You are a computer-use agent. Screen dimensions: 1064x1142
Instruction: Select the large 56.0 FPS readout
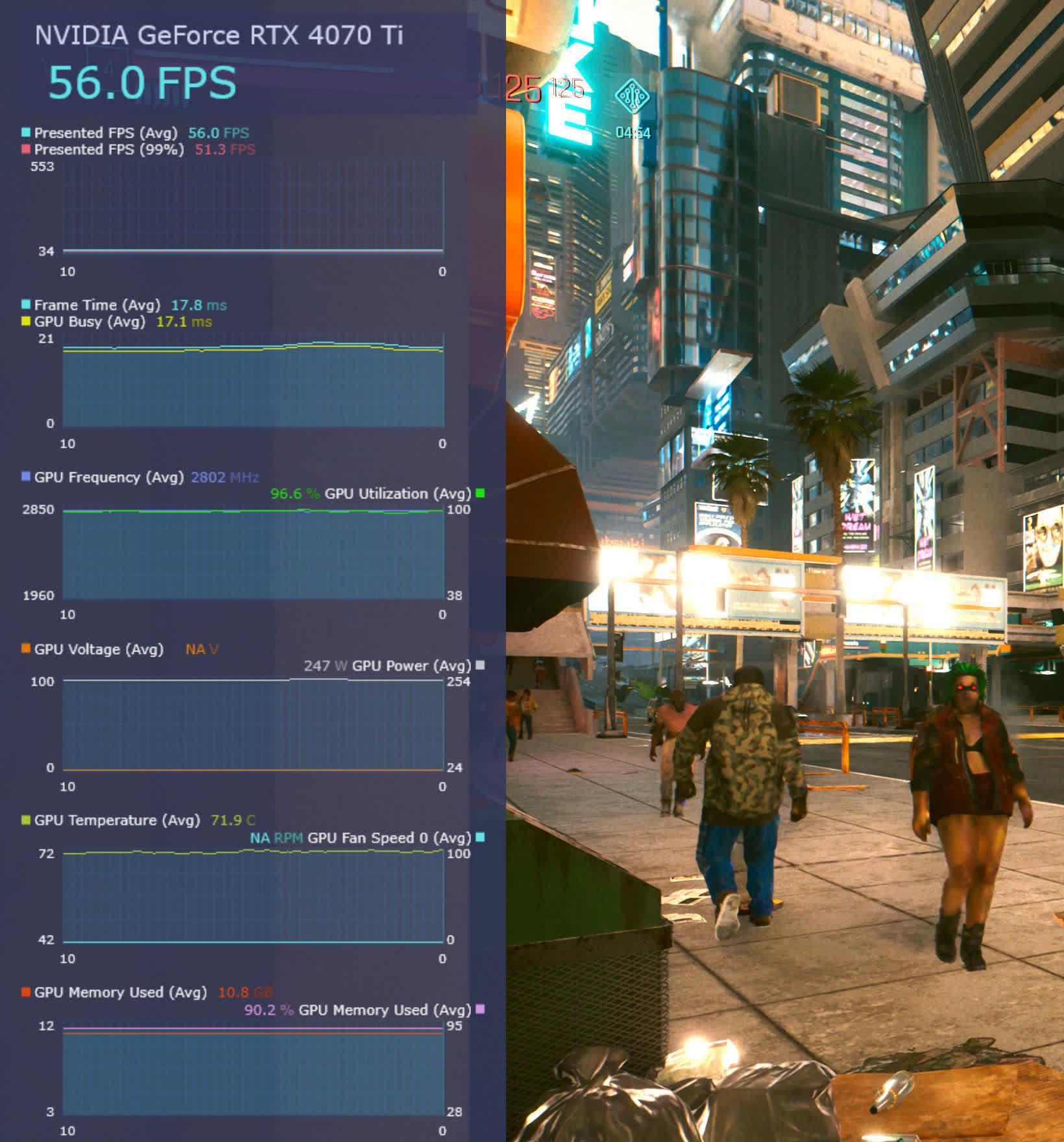[142, 83]
